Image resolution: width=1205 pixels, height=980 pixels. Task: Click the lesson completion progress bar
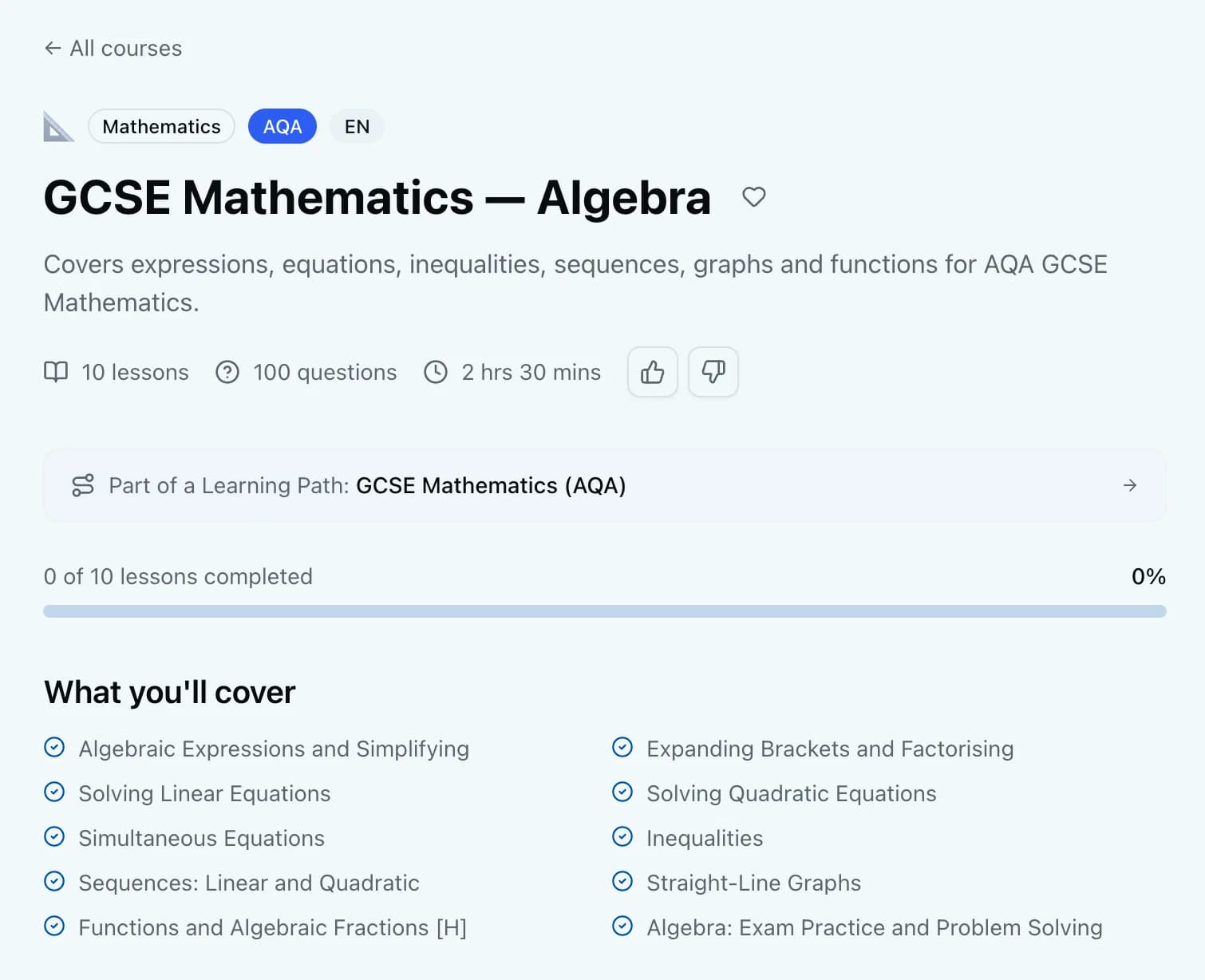(x=604, y=611)
